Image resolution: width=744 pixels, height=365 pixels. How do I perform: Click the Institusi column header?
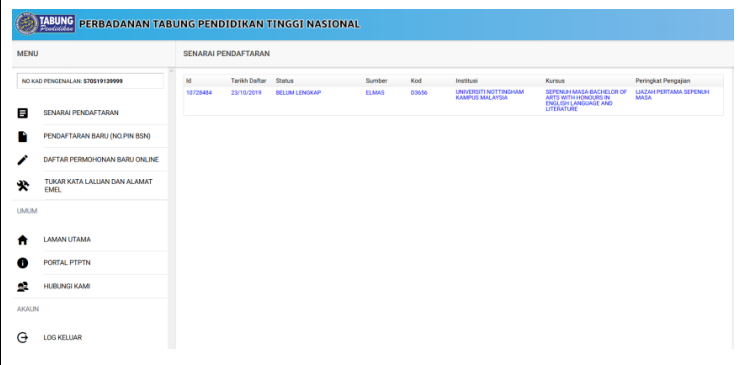pos(466,81)
